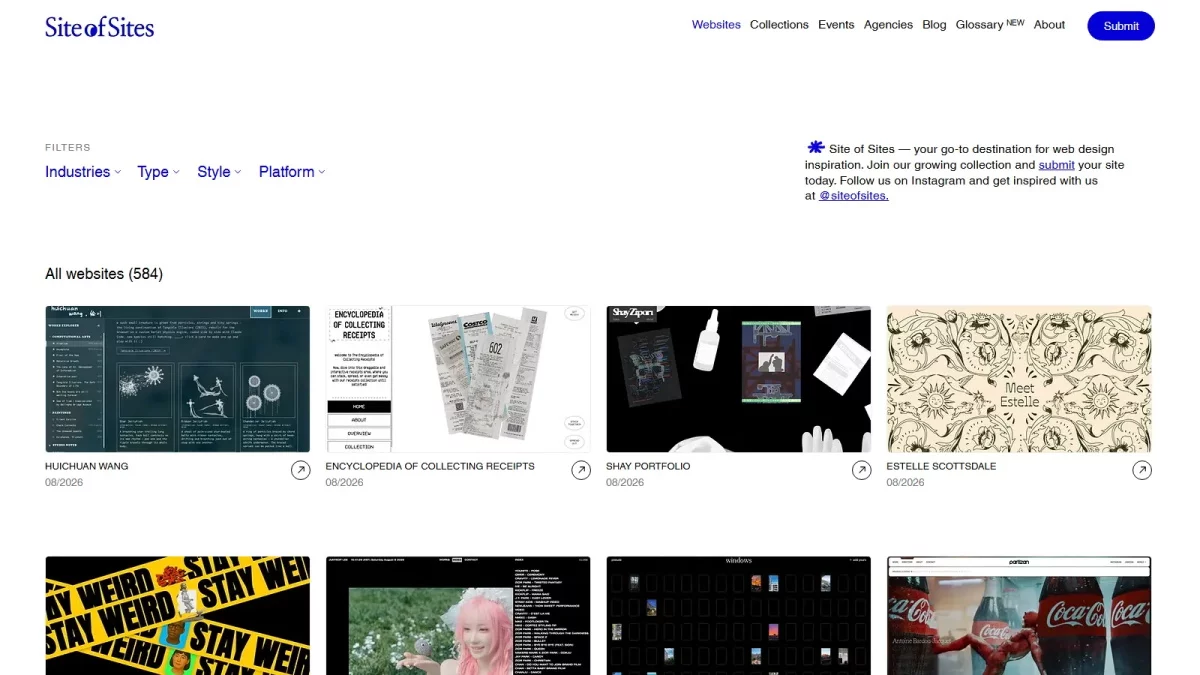This screenshot has height=675, width=1200.
Task: Open arrow icon beside Huichuan Wang
Action: click(301, 470)
